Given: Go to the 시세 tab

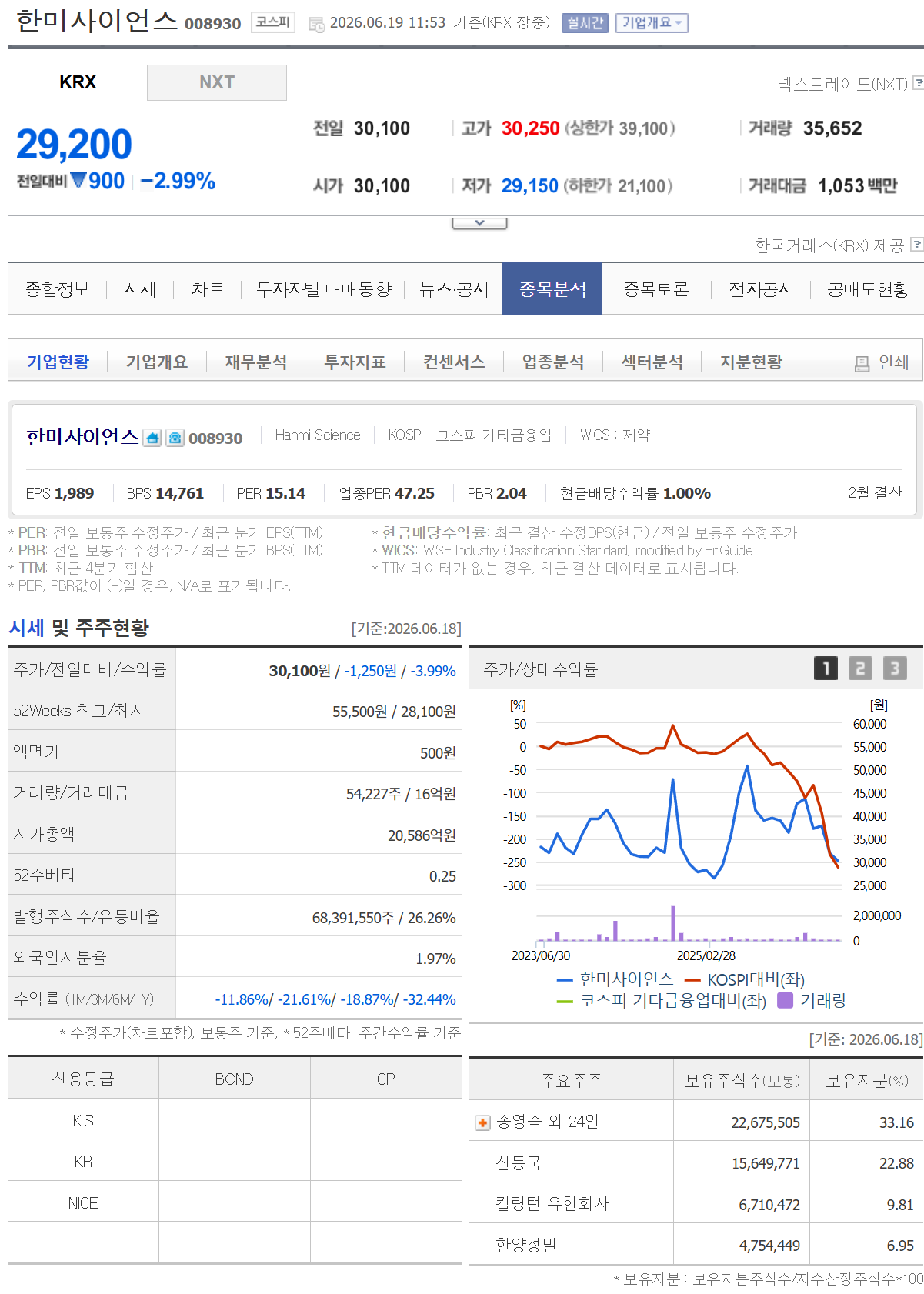Looking at the screenshot, I should click(140, 289).
